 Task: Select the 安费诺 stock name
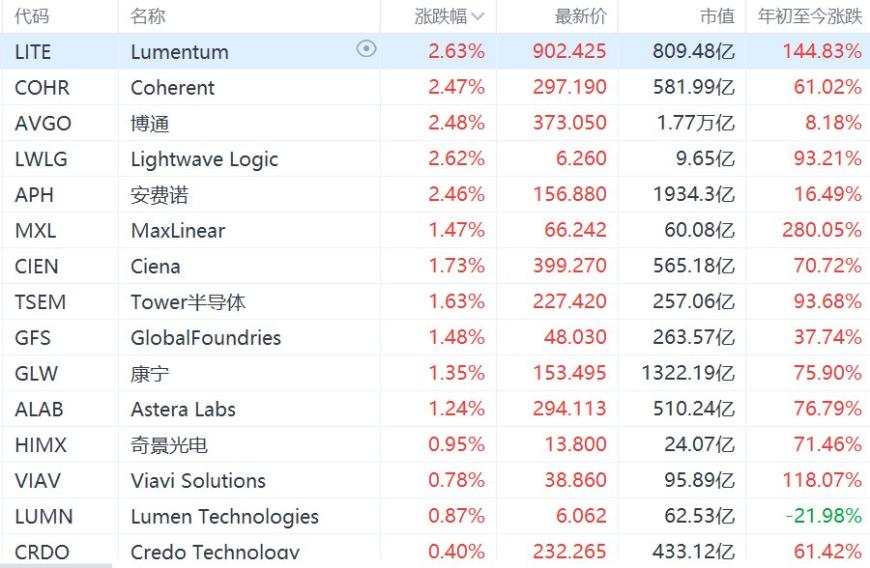[159, 195]
